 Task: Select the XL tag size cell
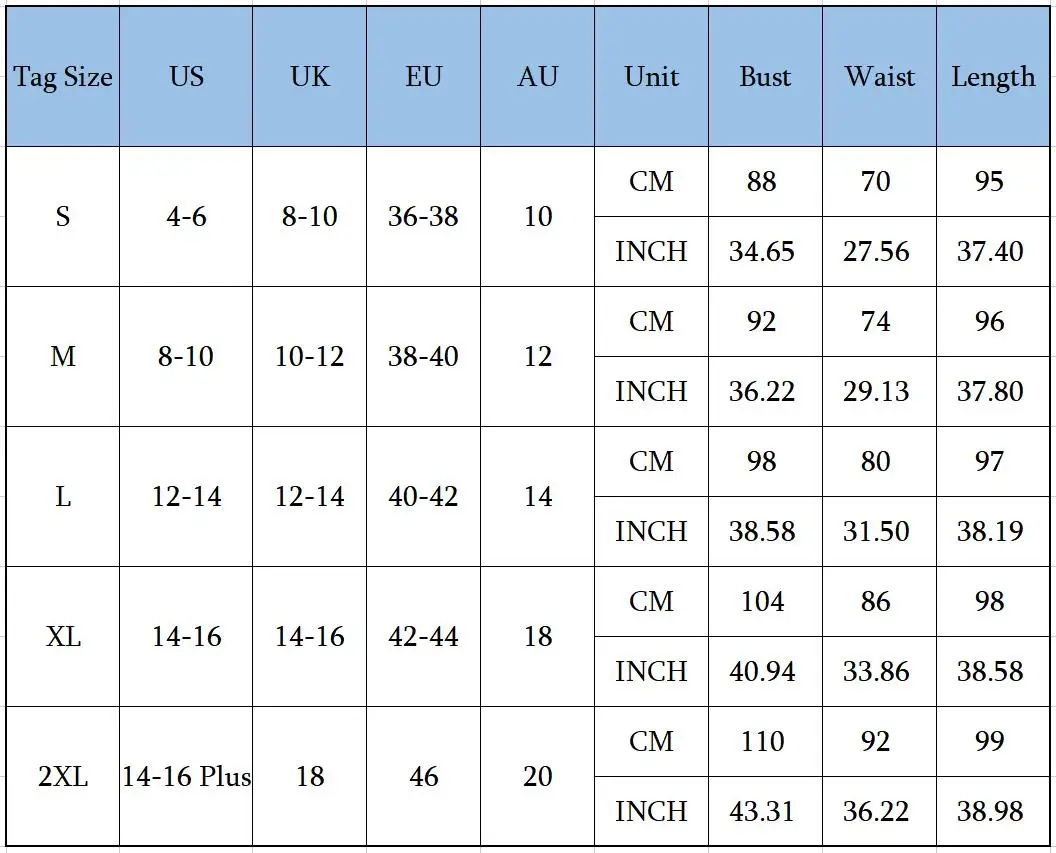[x=63, y=636]
